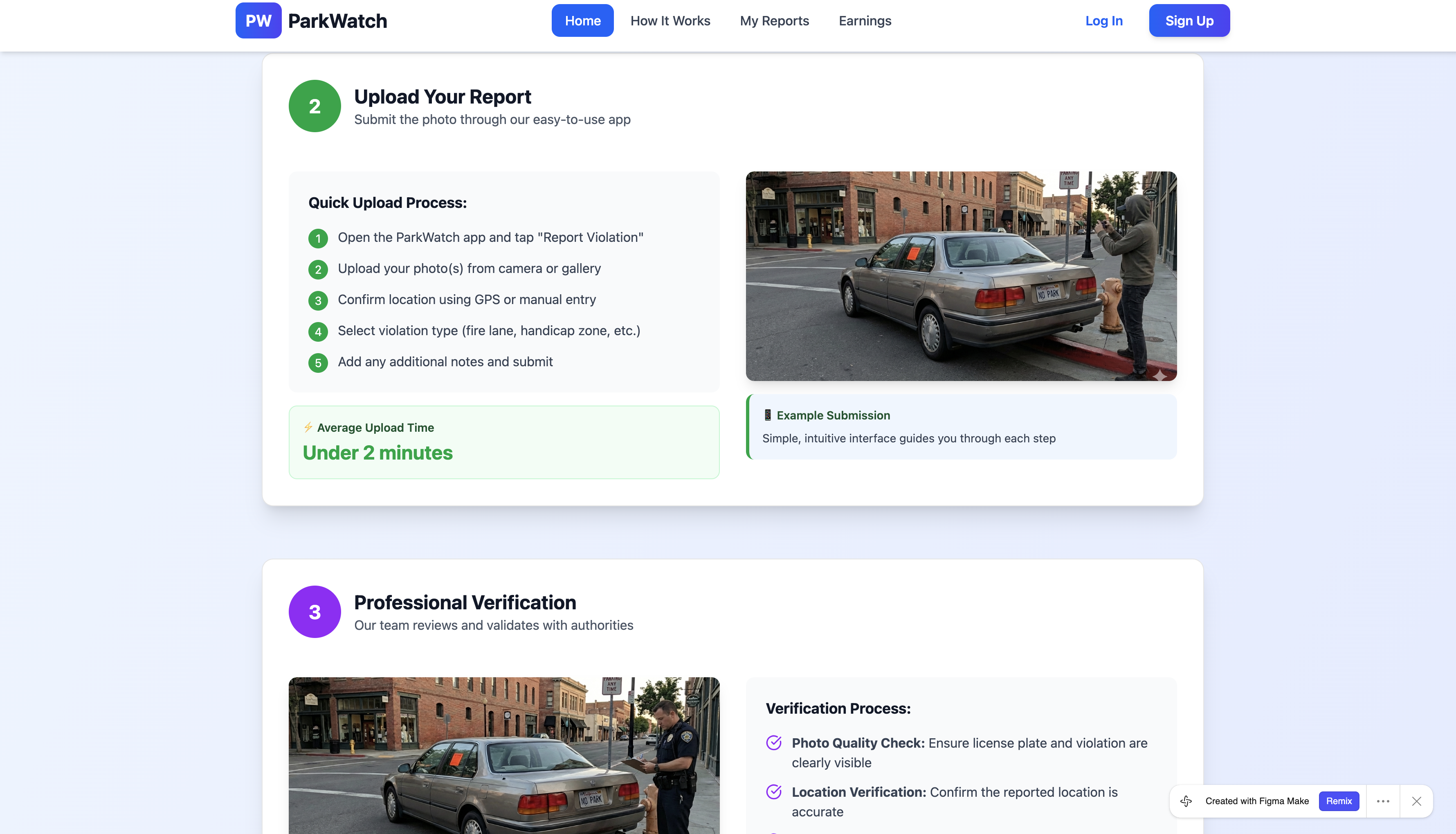The image size is (1456, 834).
Task: Open the hooded photographer car photo
Action: point(961,275)
